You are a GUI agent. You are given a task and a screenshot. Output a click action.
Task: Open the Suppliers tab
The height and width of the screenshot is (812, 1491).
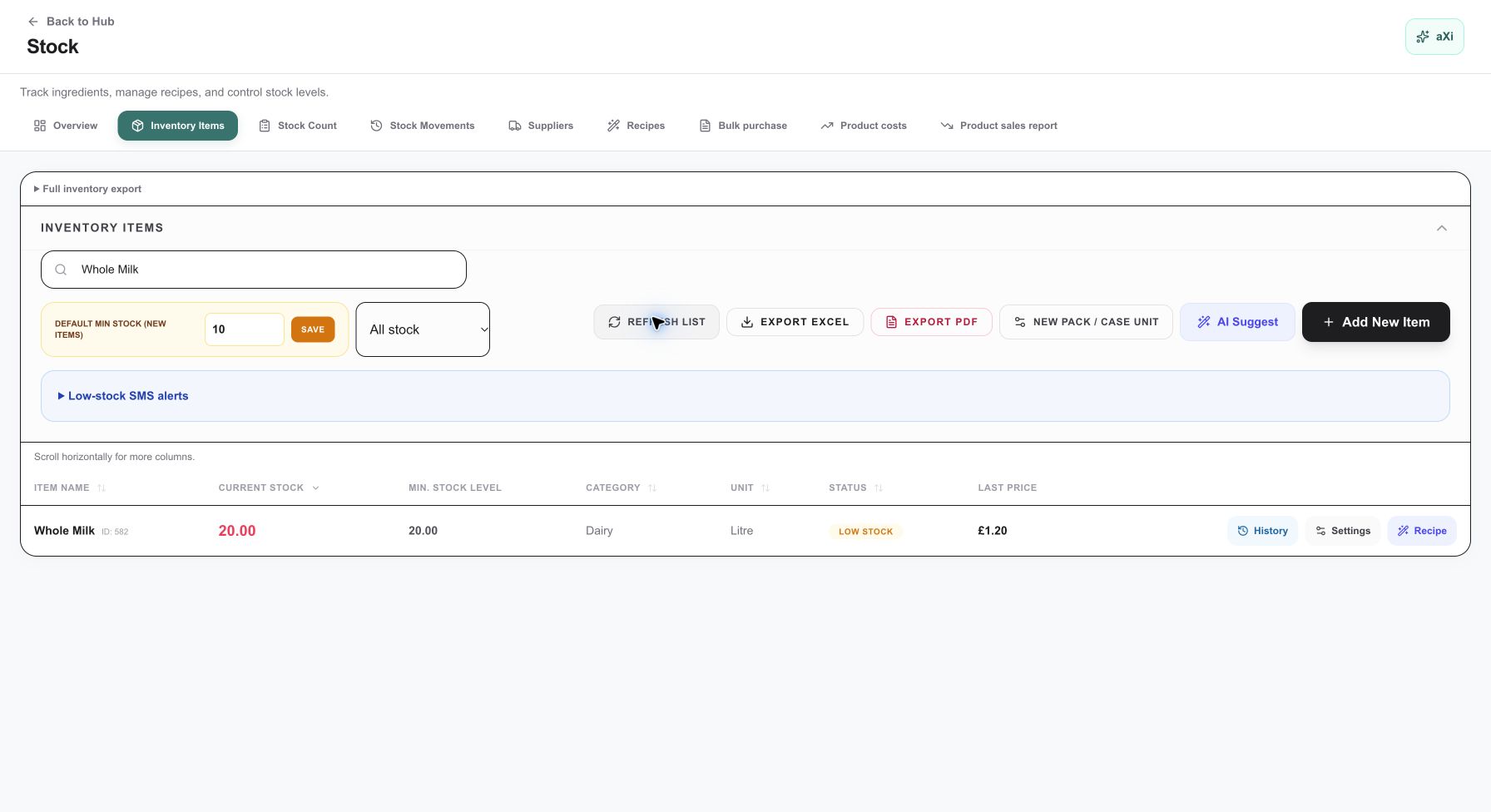point(541,126)
